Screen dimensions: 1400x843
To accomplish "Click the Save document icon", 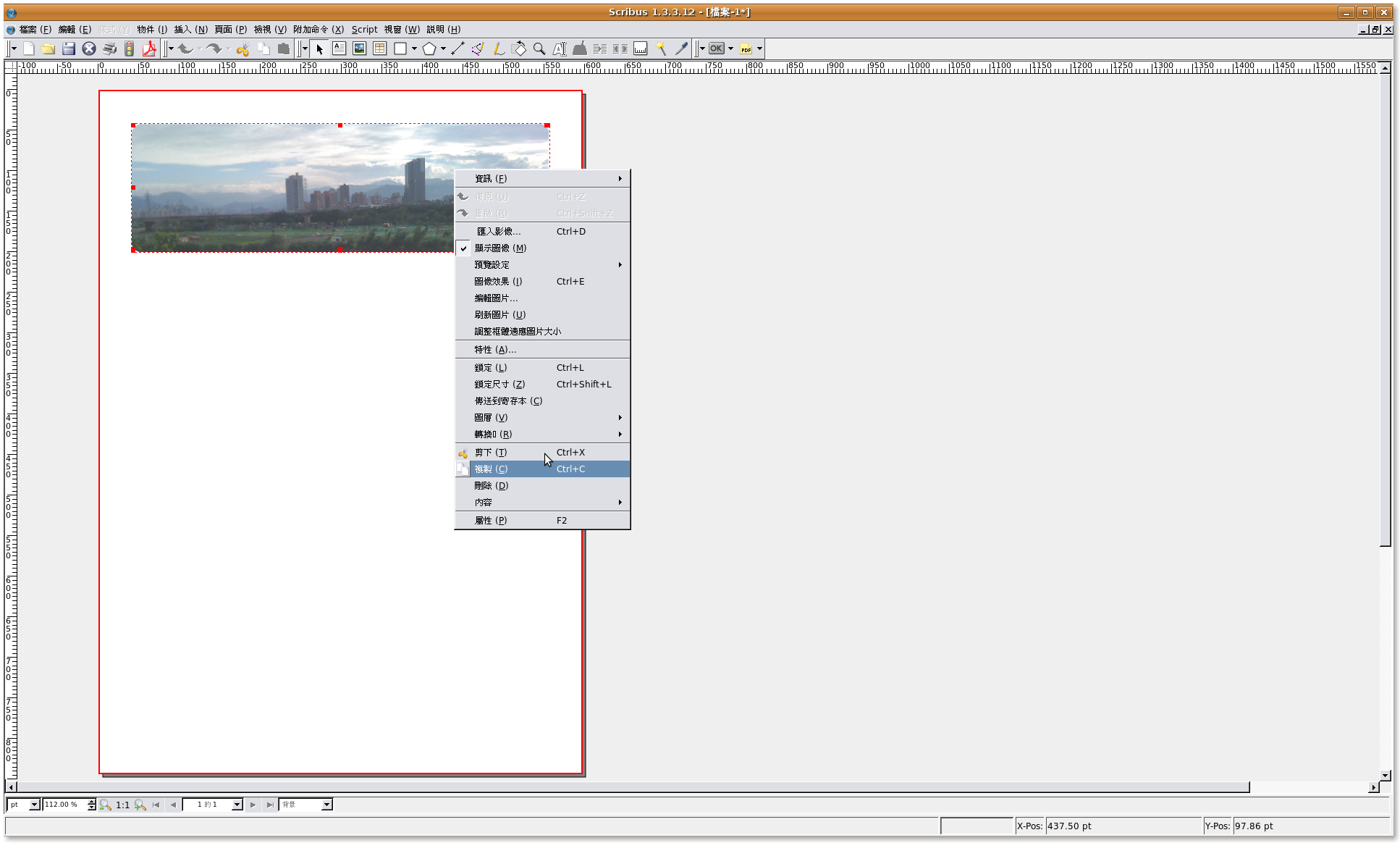I will [69, 49].
